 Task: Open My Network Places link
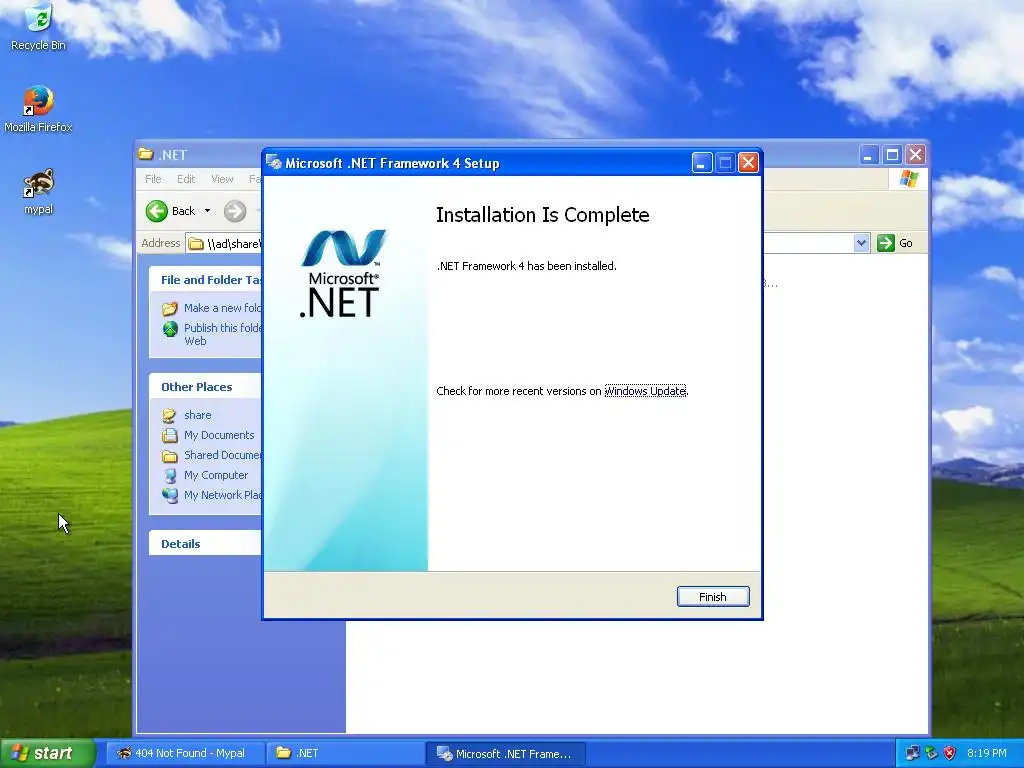222,495
